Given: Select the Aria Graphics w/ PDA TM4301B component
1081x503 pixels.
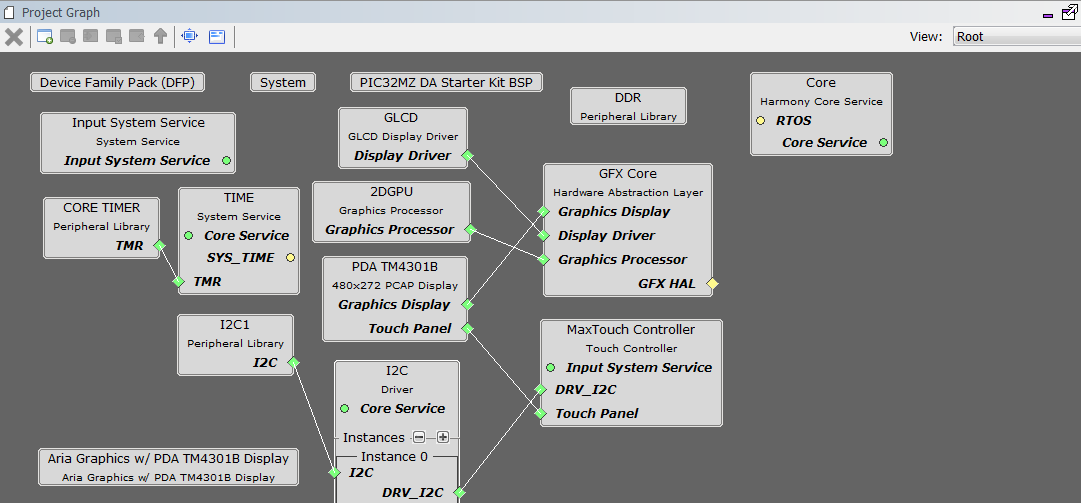Looking at the screenshot, I should (x=168, y=466).
